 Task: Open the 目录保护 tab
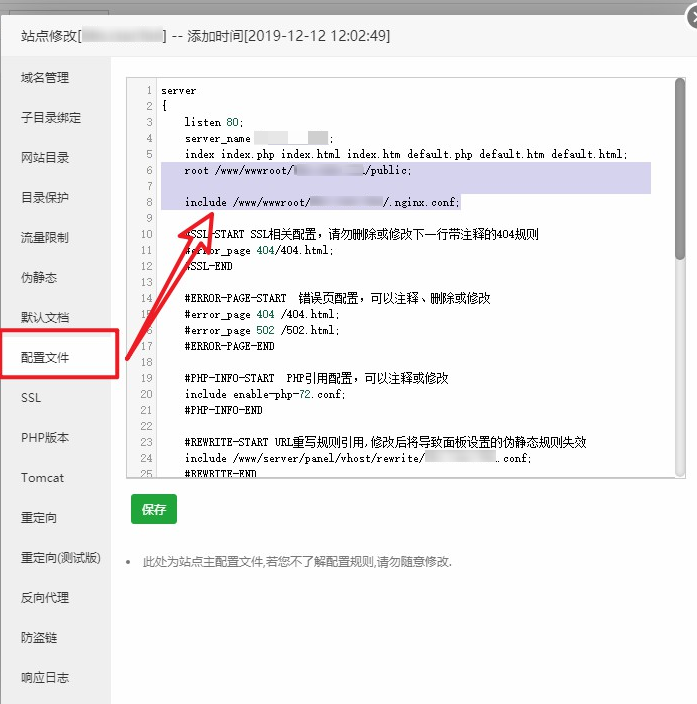click(45, 198)
